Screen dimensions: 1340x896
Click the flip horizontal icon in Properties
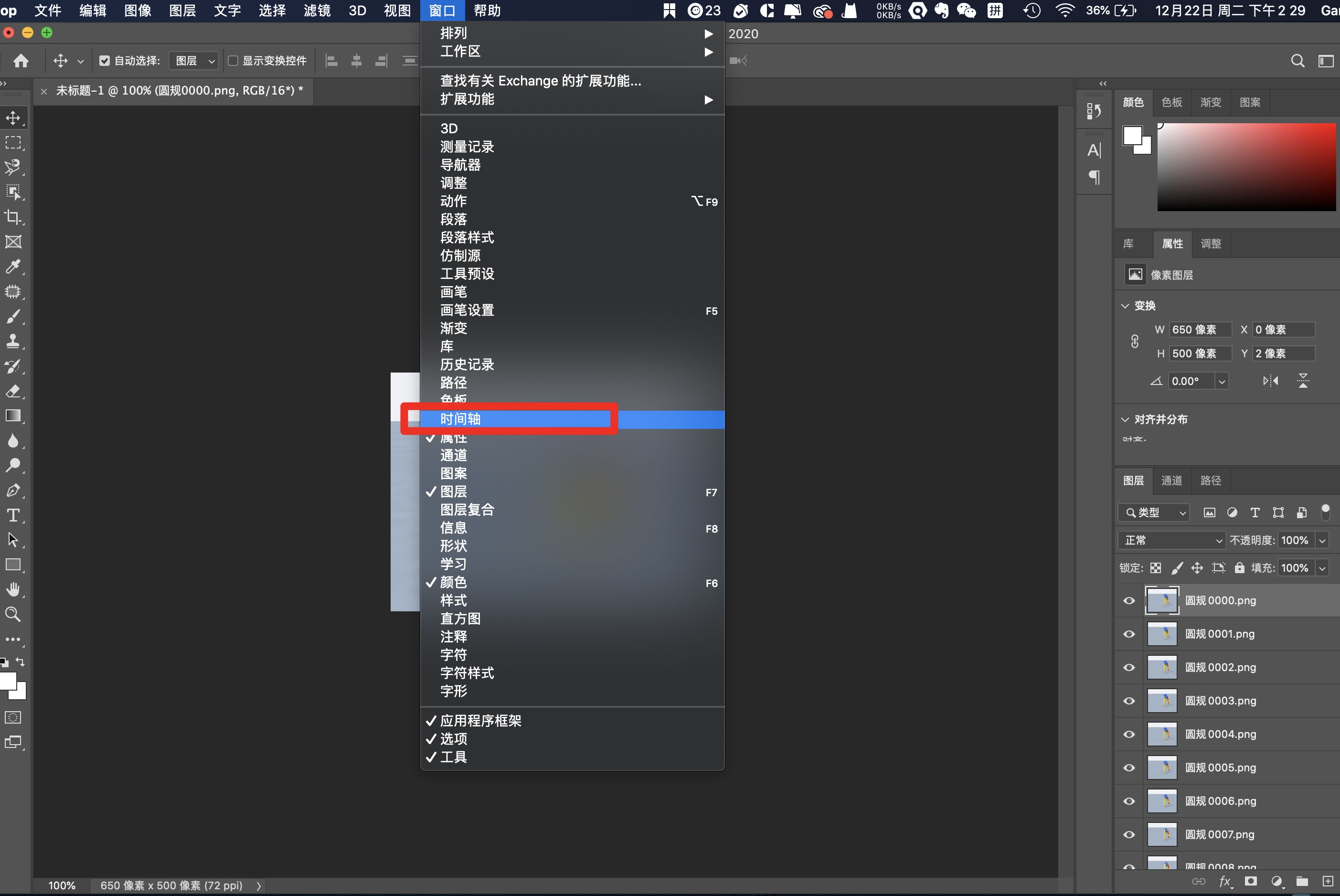(1270, 381)
